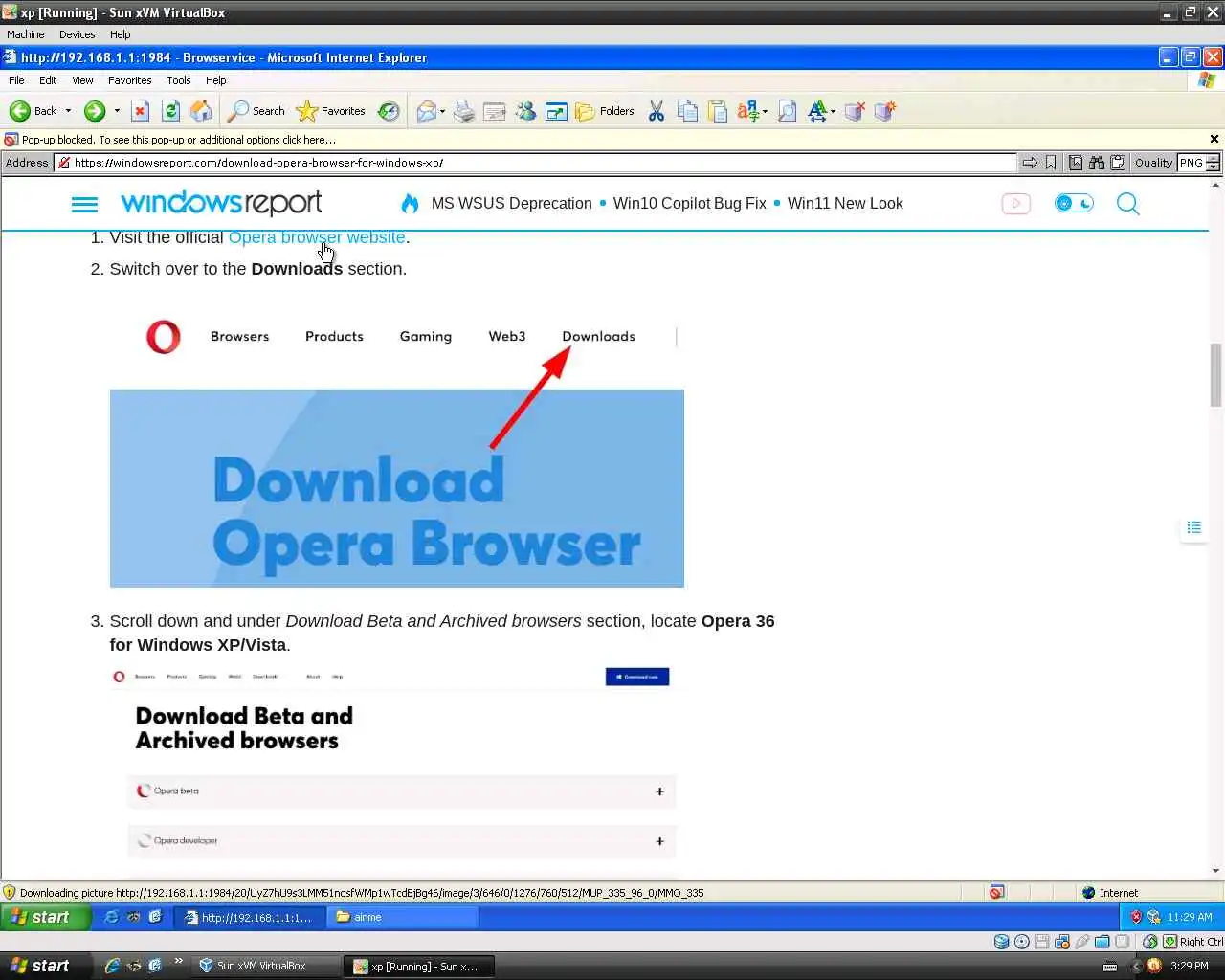Click the address bar URL field
This screenshot has height=980, width=1225.
click(x=536, y=163)
